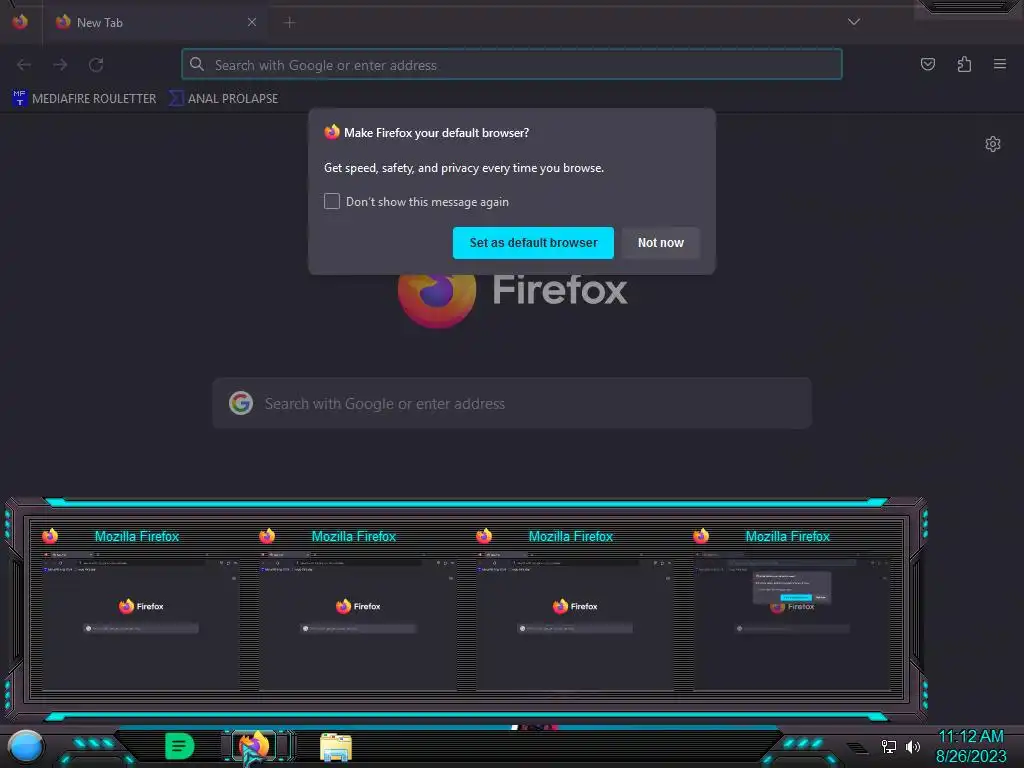This screenshot has width=1024, height=768.
Task: Go back with the back arrow
Action: pyautogui.click(x=24, y=65)
